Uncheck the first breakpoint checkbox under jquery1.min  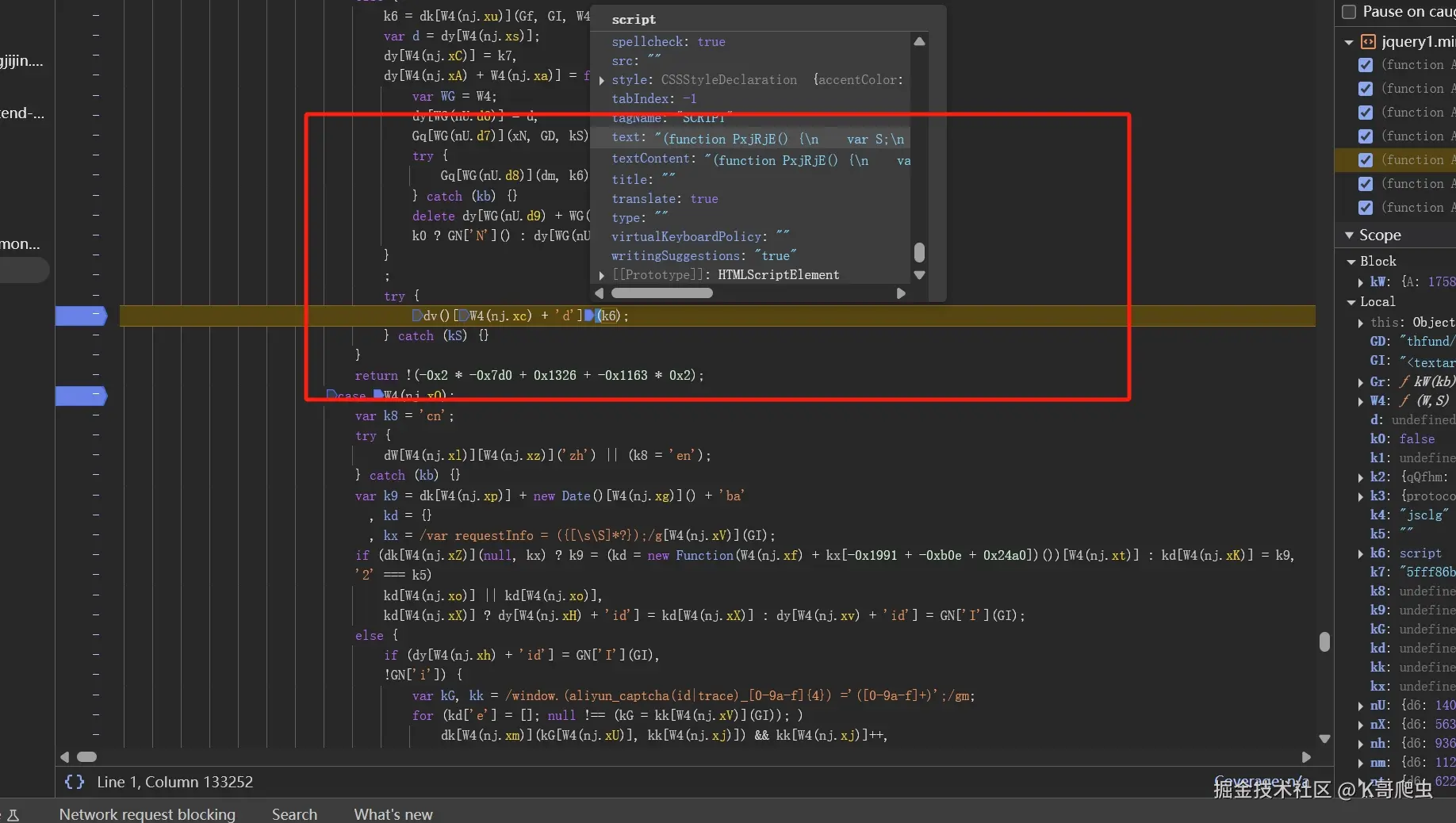(1366, 65)
